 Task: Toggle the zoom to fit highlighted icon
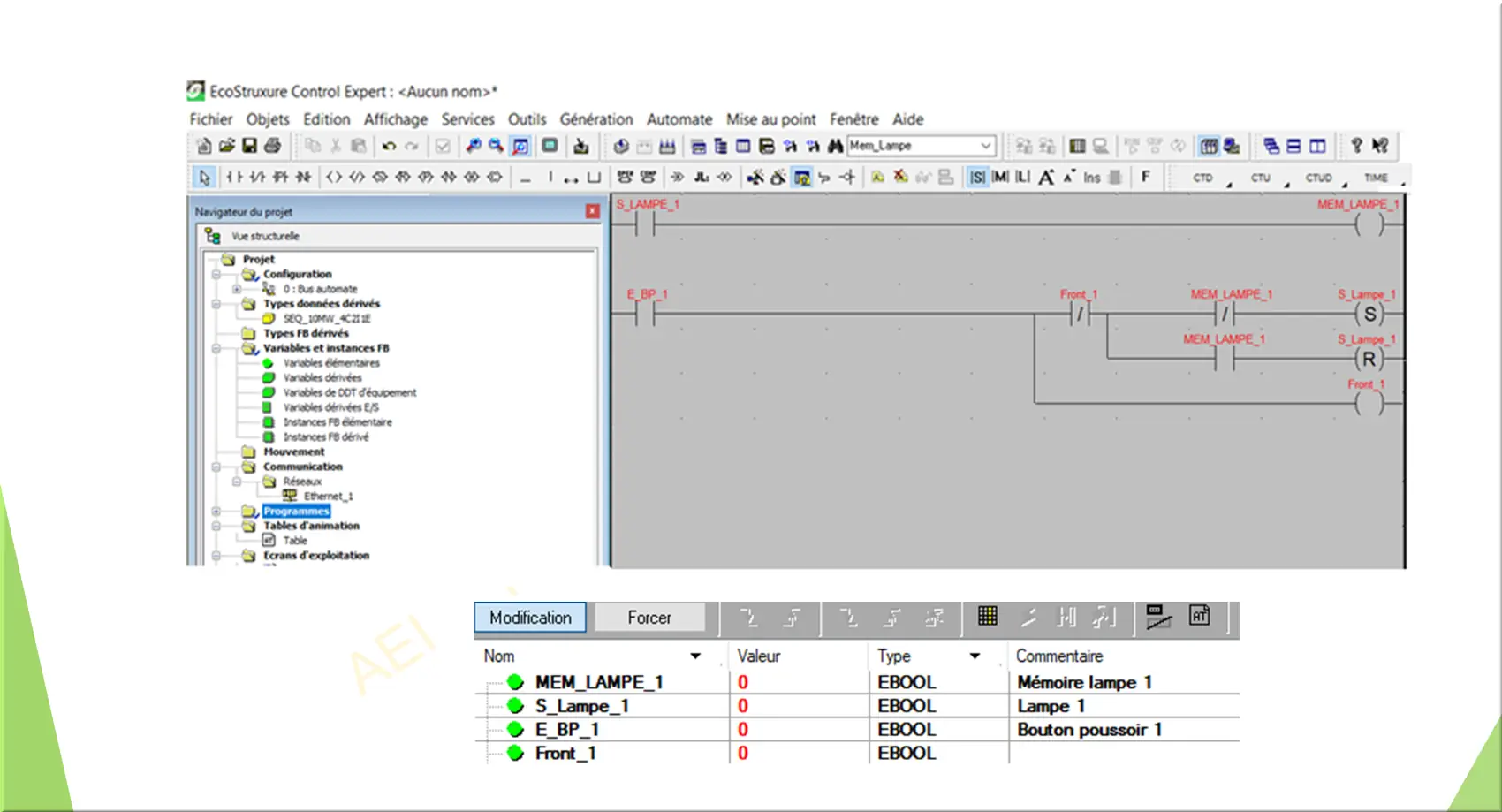(x=520, y=146)
